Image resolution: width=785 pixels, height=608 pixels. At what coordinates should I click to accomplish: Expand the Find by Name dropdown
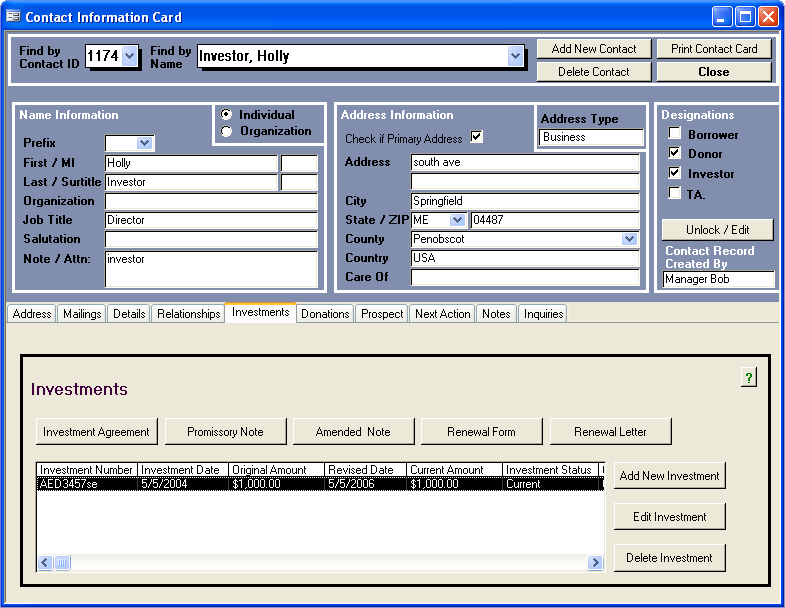point(515,57)
